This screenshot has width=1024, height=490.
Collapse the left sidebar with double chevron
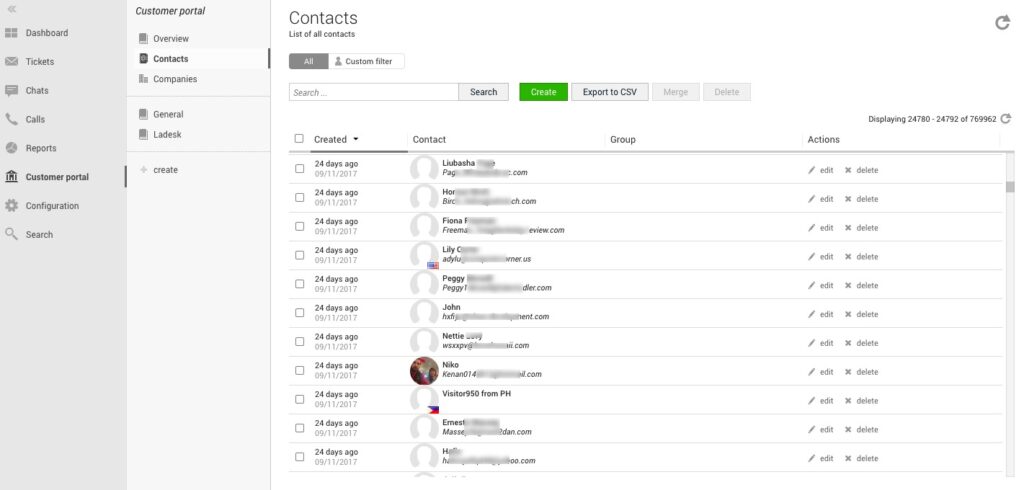12,9
